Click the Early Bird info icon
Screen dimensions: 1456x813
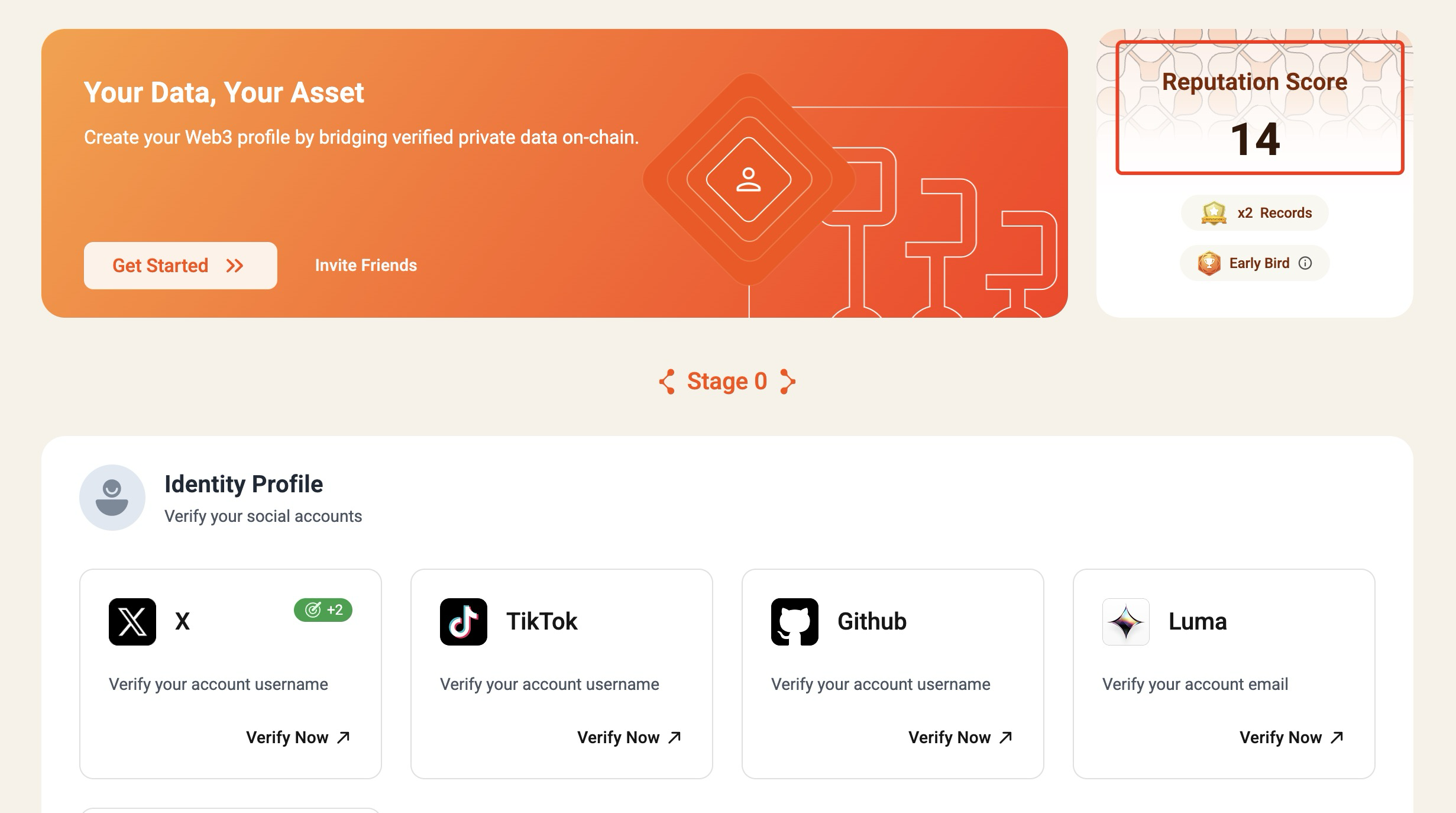pos(1305,263)
